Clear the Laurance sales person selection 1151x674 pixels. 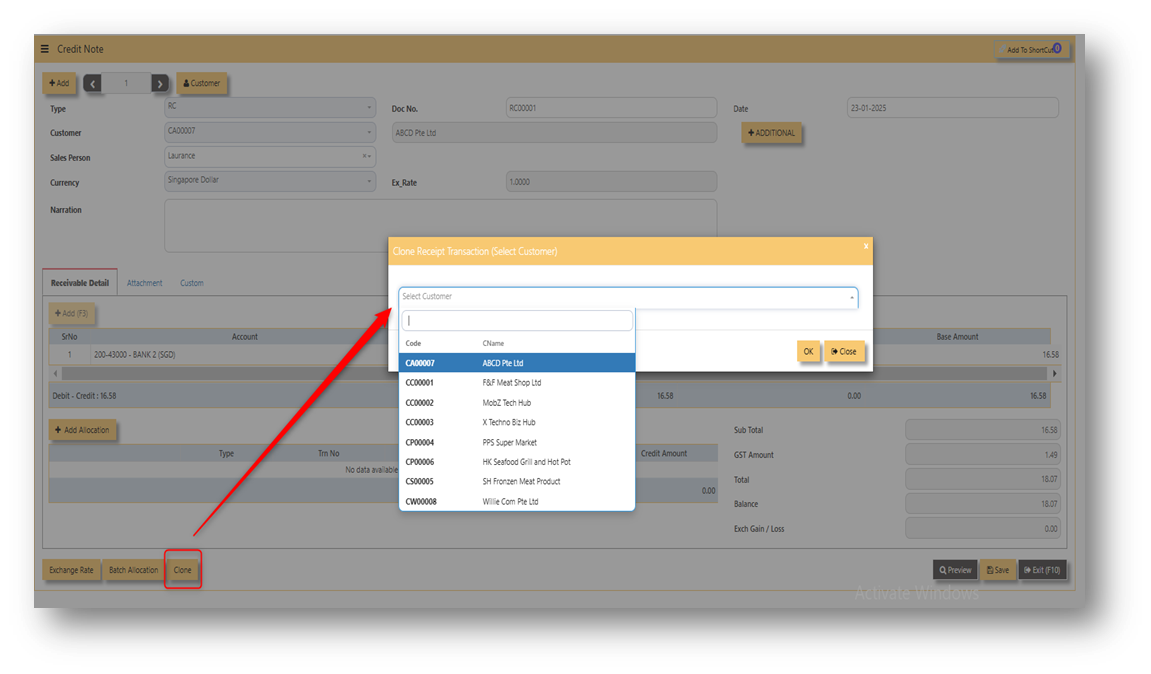tap(364, 156)
